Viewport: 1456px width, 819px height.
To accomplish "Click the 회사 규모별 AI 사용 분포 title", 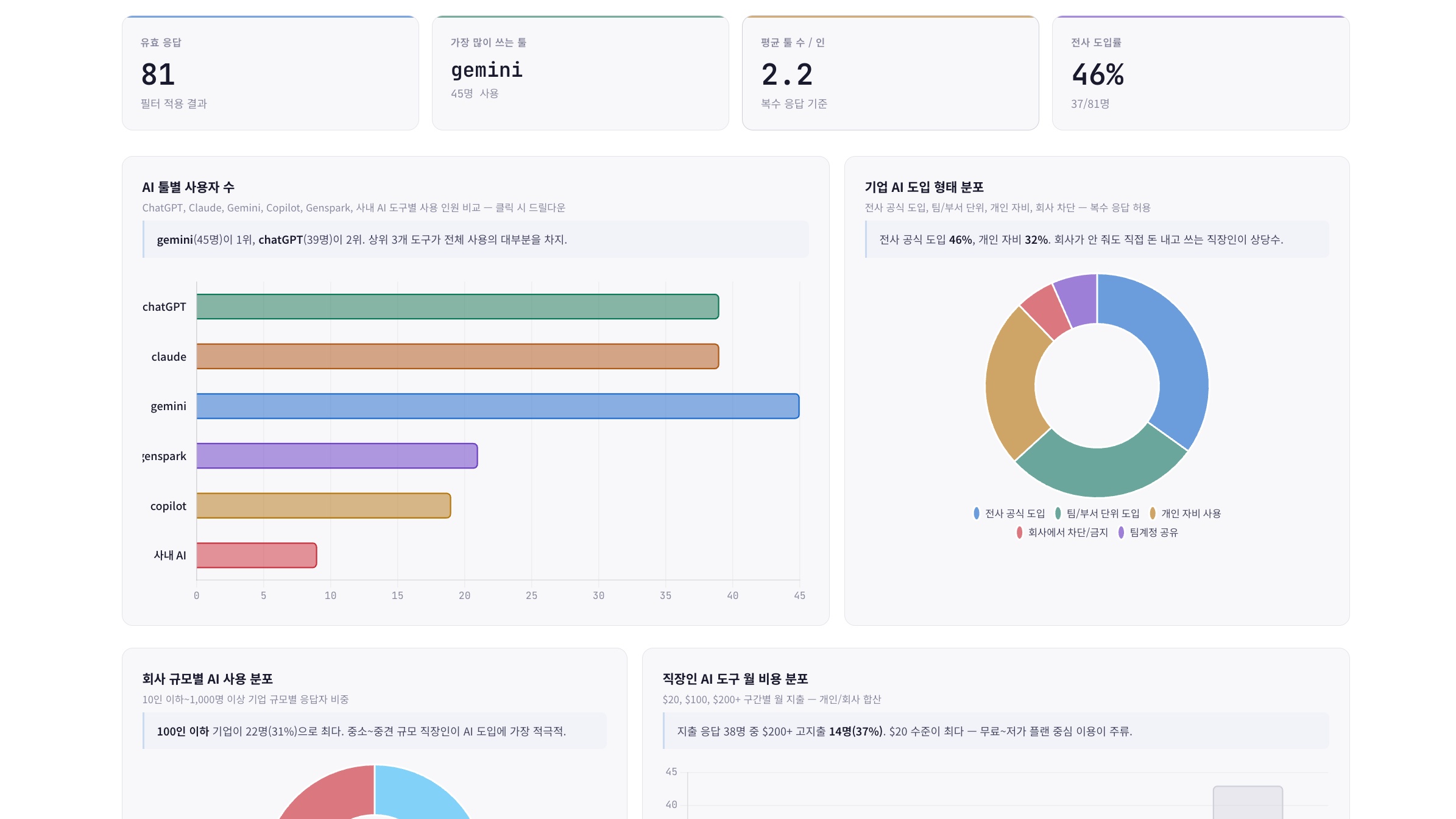I will [207, 679].
